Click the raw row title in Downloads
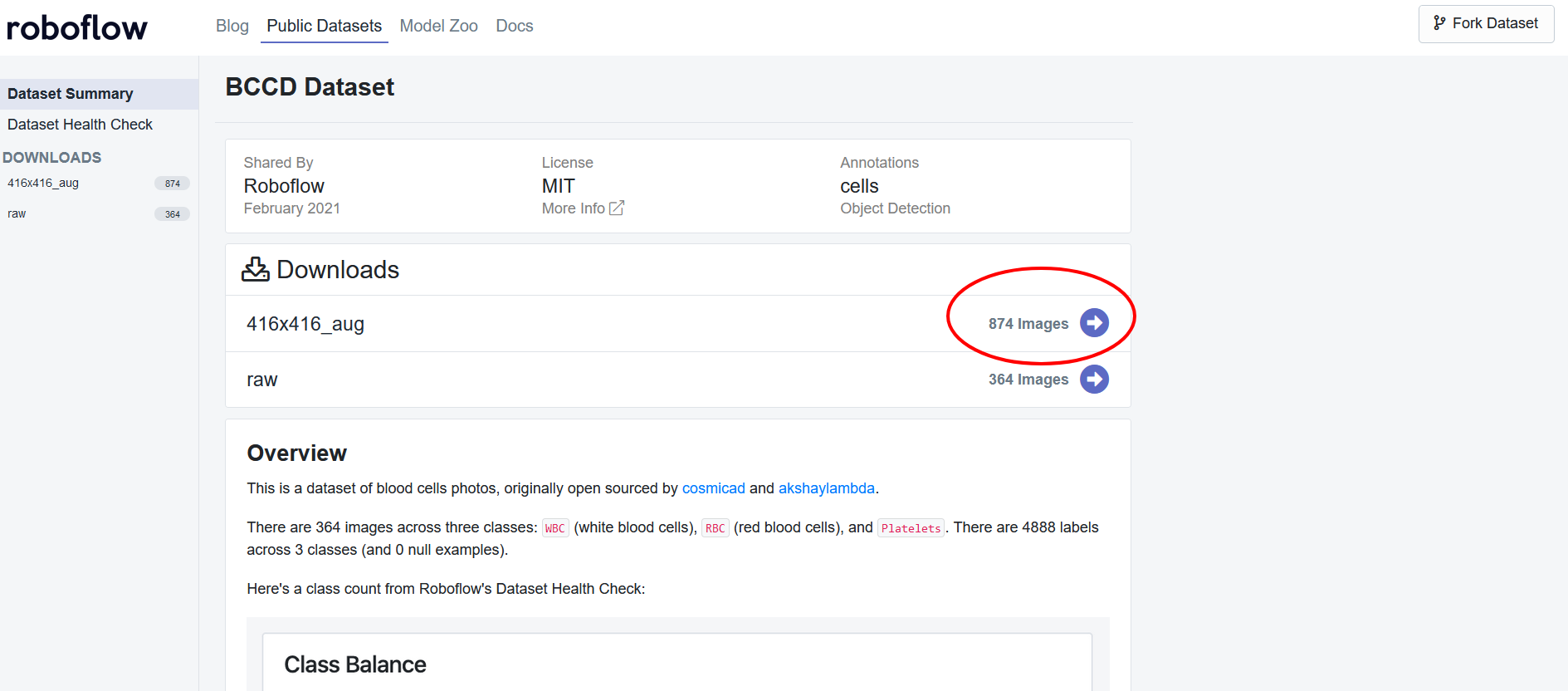This screenshot has width=1568, height=691. (262, 380)
